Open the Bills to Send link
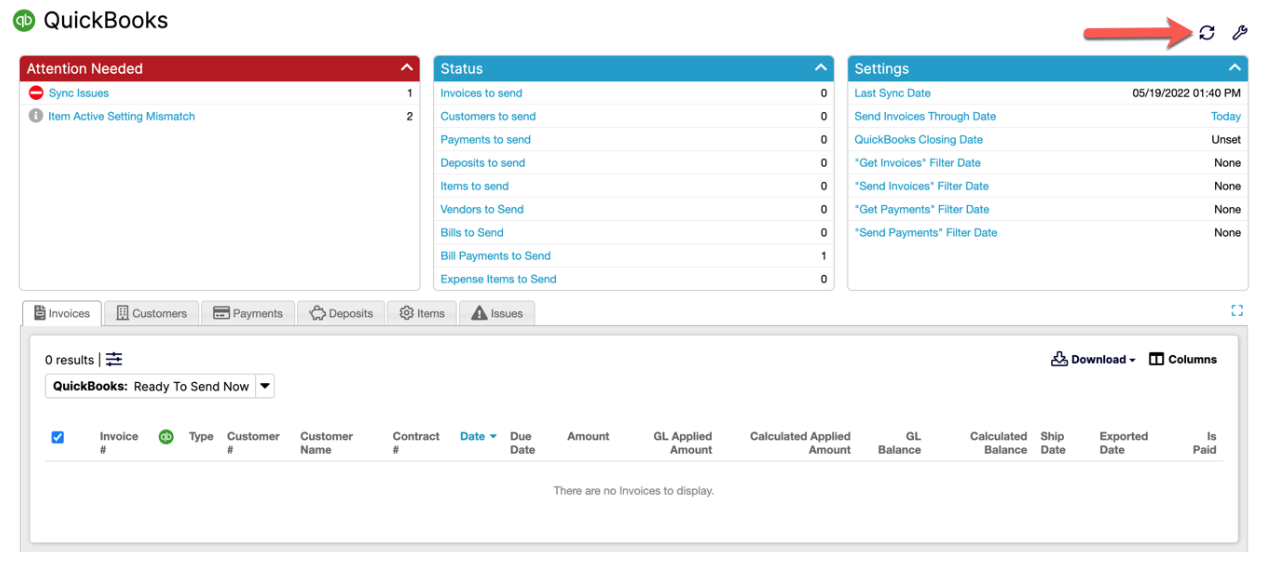This screenshot has width=1261, height=564. point(472,232)
